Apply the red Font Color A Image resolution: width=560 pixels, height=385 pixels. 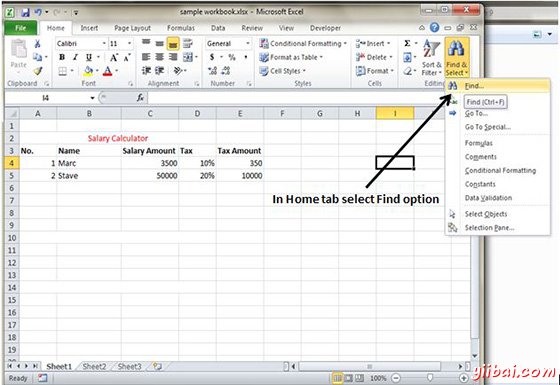[x=108, y=71]
